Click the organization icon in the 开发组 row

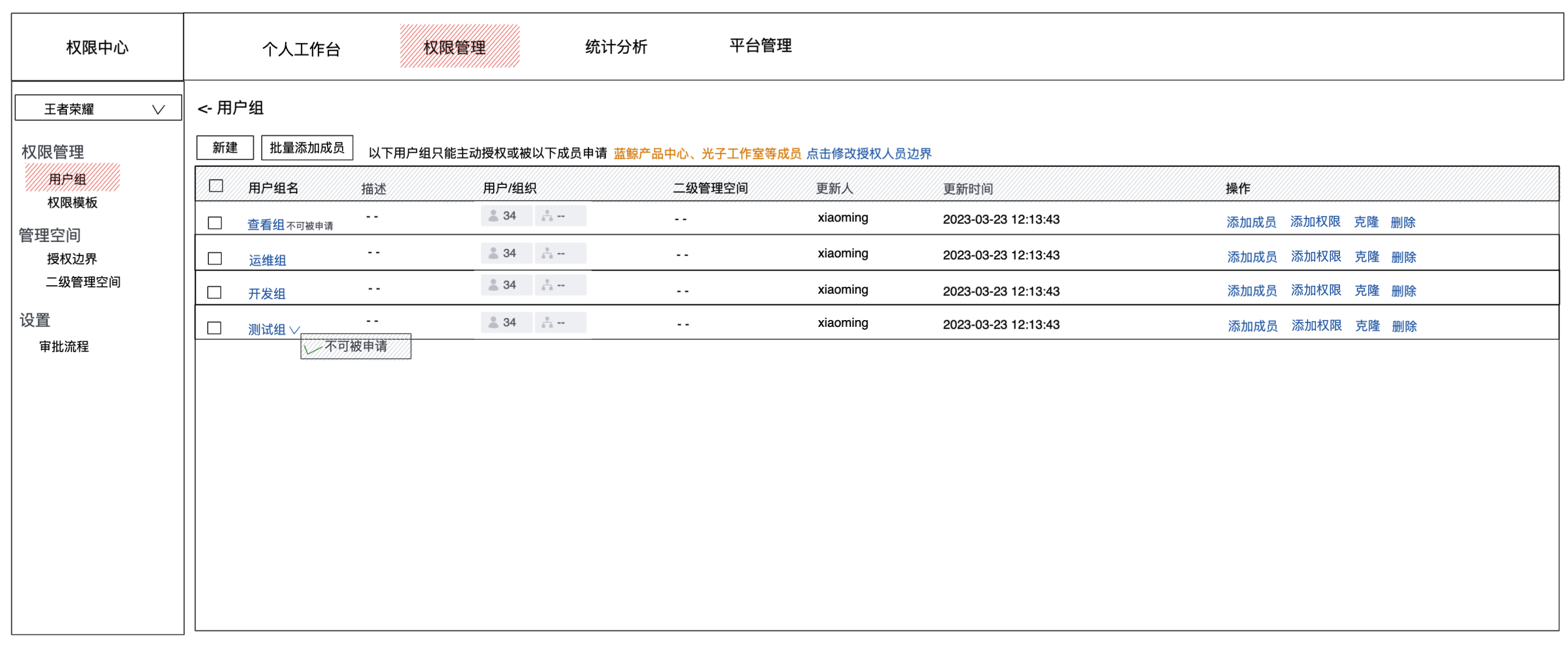tap(559, 285)
